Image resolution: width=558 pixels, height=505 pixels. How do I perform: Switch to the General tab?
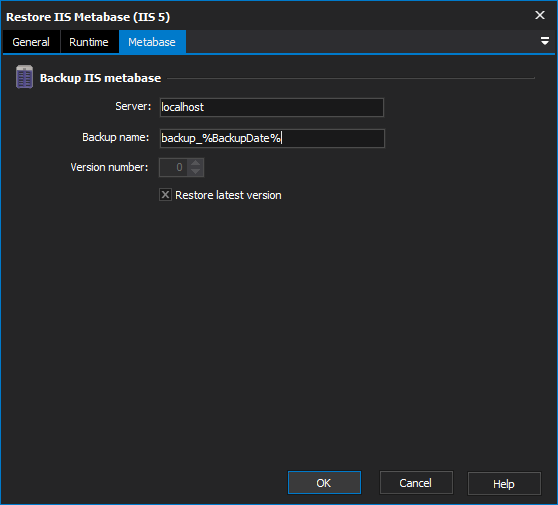point(31,42)
